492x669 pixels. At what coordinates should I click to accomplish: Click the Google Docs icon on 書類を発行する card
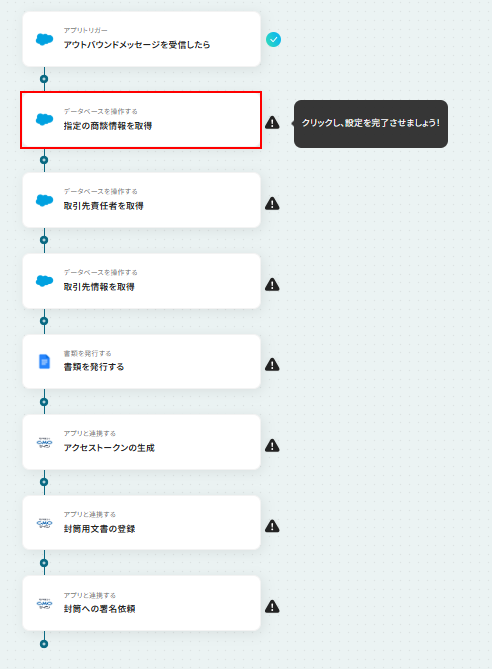pyautogui.click(x=44, y=361)
